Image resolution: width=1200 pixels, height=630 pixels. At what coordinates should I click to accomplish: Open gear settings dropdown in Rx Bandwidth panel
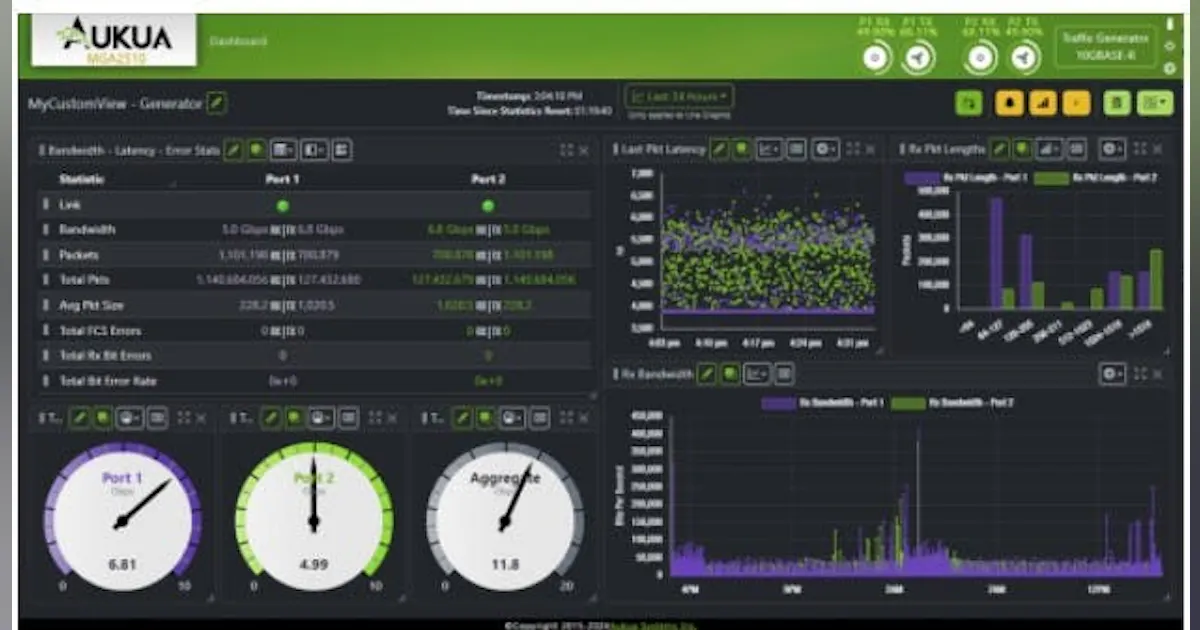pos(1113,374)
